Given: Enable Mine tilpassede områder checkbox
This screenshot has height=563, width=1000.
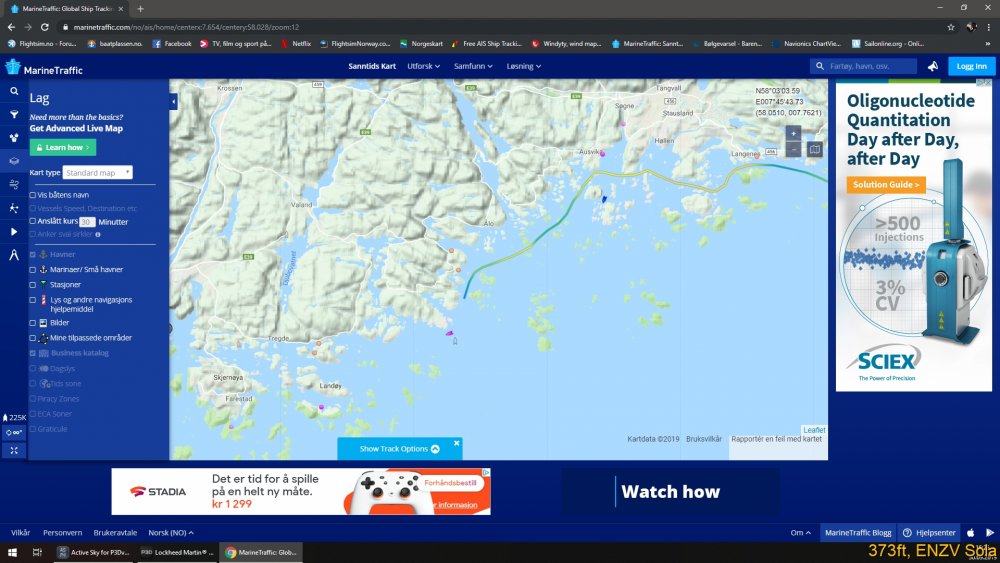Looking at the screenshot, I should [x=33, y=338].
